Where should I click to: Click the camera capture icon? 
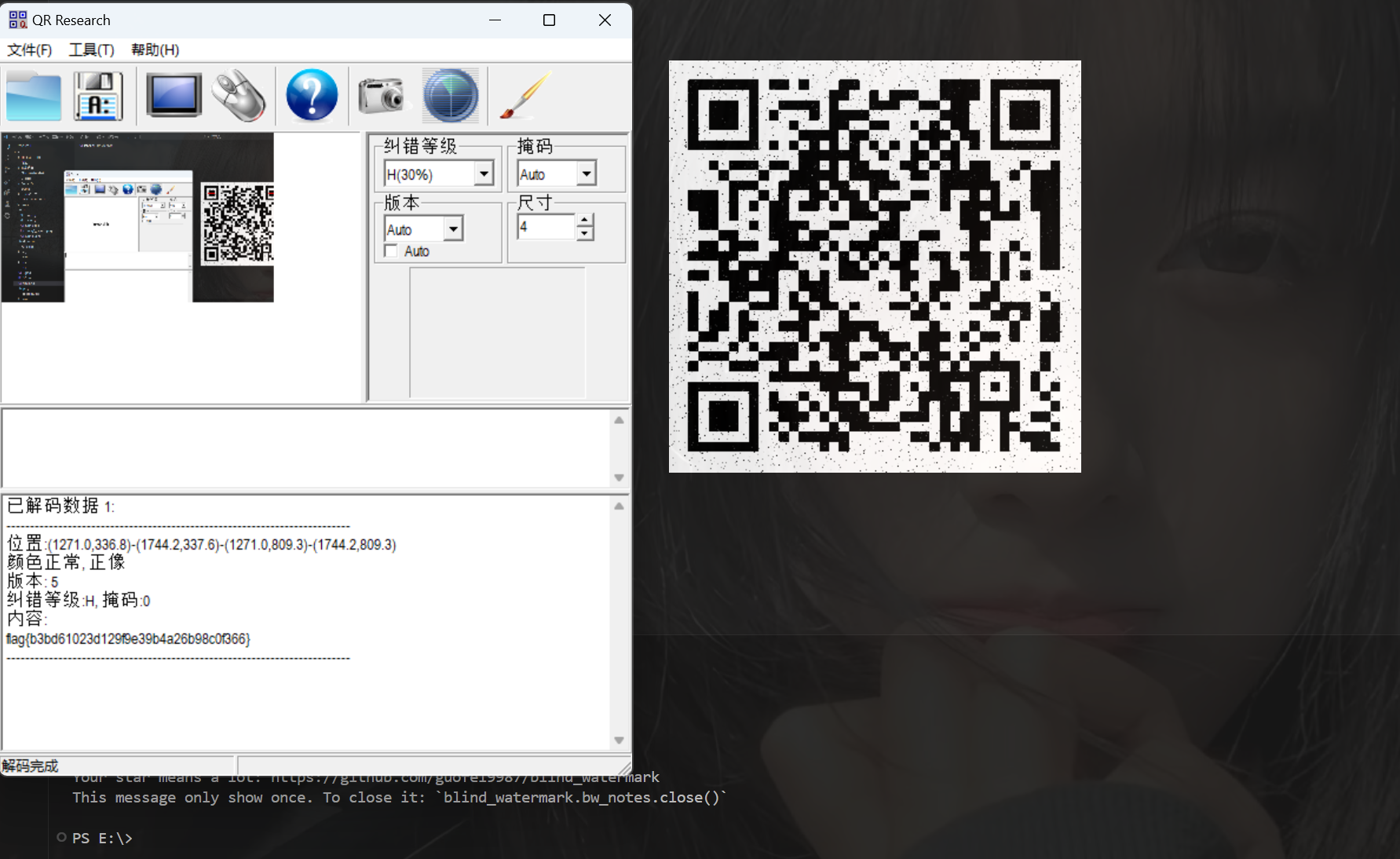click(382, 96)
